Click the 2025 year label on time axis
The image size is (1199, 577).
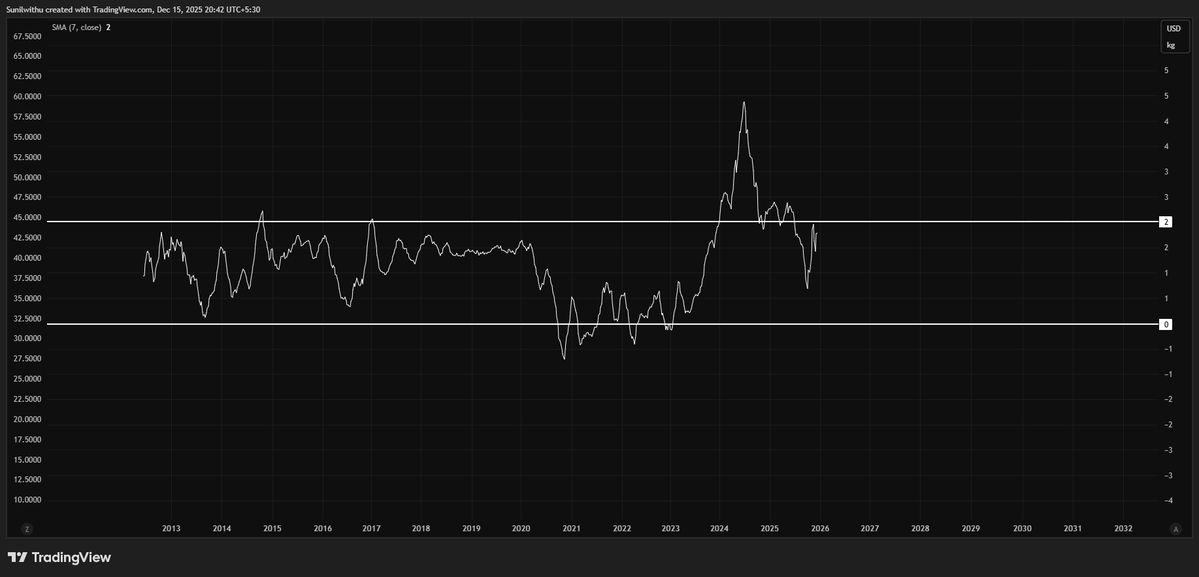770,528
